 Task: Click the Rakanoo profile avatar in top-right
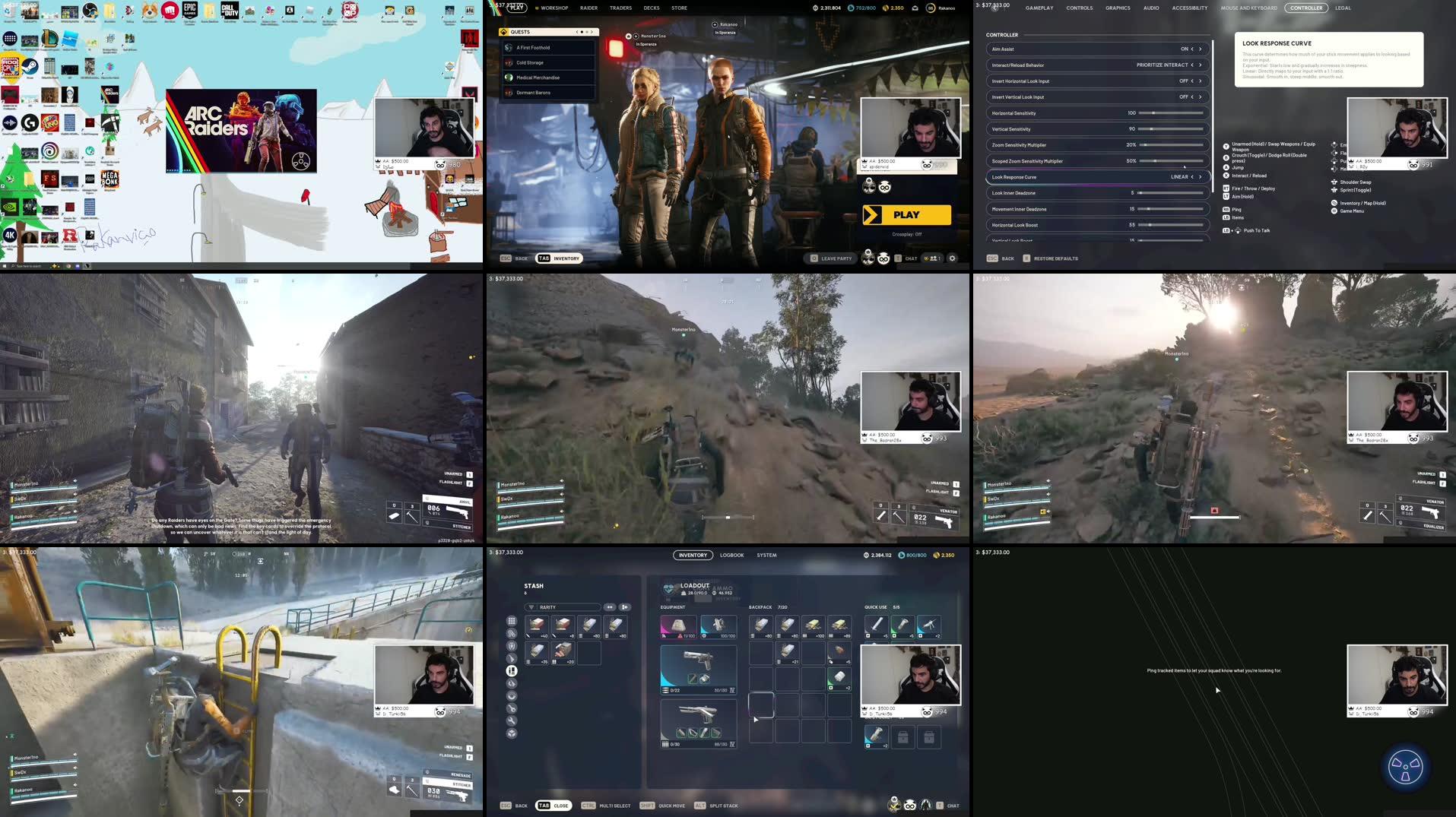tap(931, 8)
